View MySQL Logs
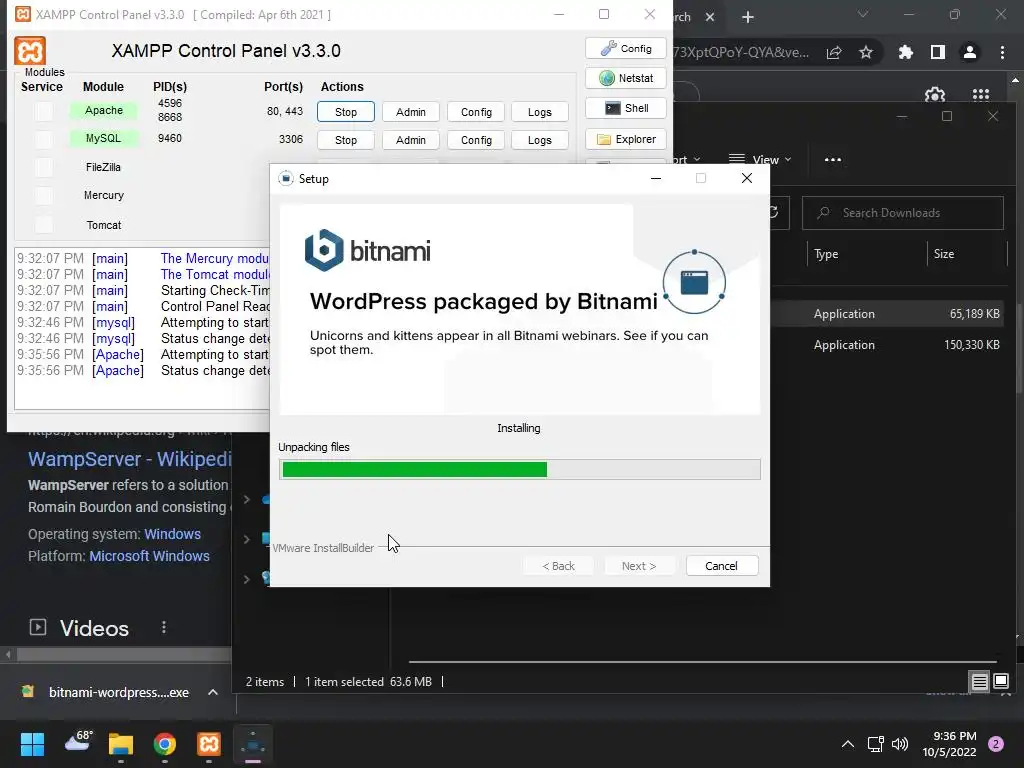The height and width of the screenshot is (768, 1024). [x=539, y=140]
